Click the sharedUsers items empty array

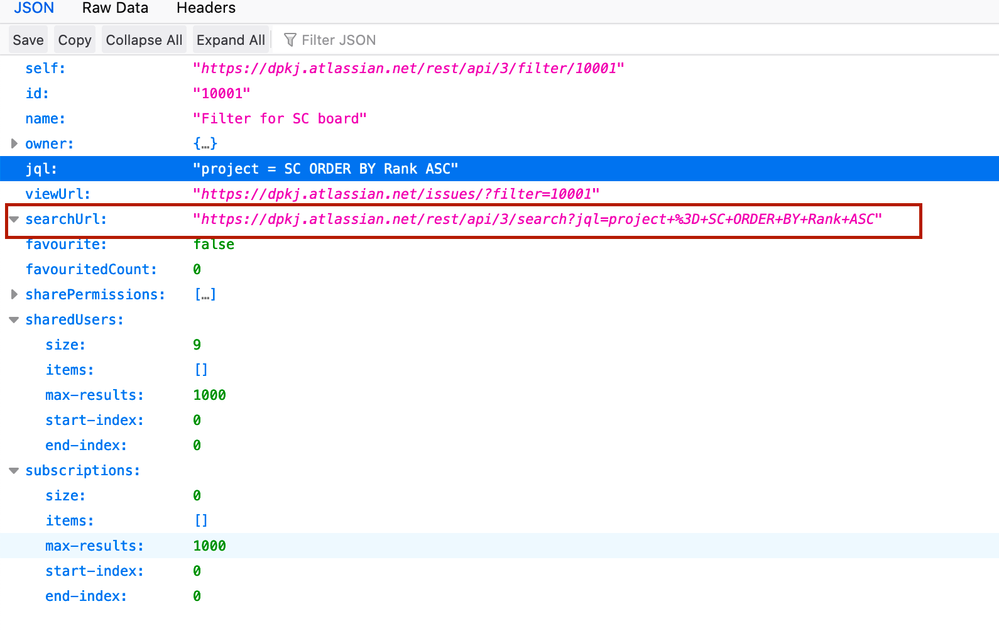[201, 370]
